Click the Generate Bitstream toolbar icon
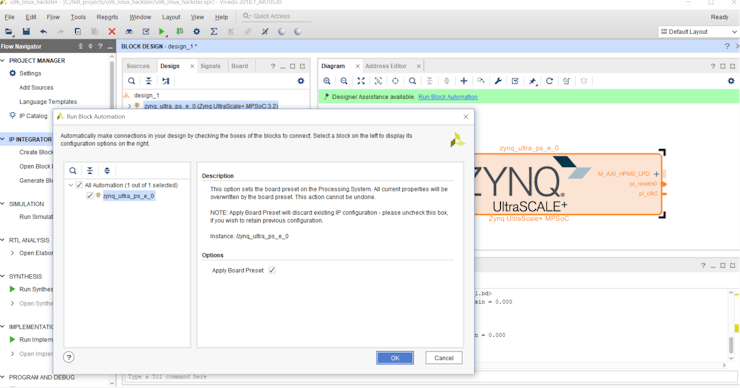The image size is (740, 388). [180, 32]
